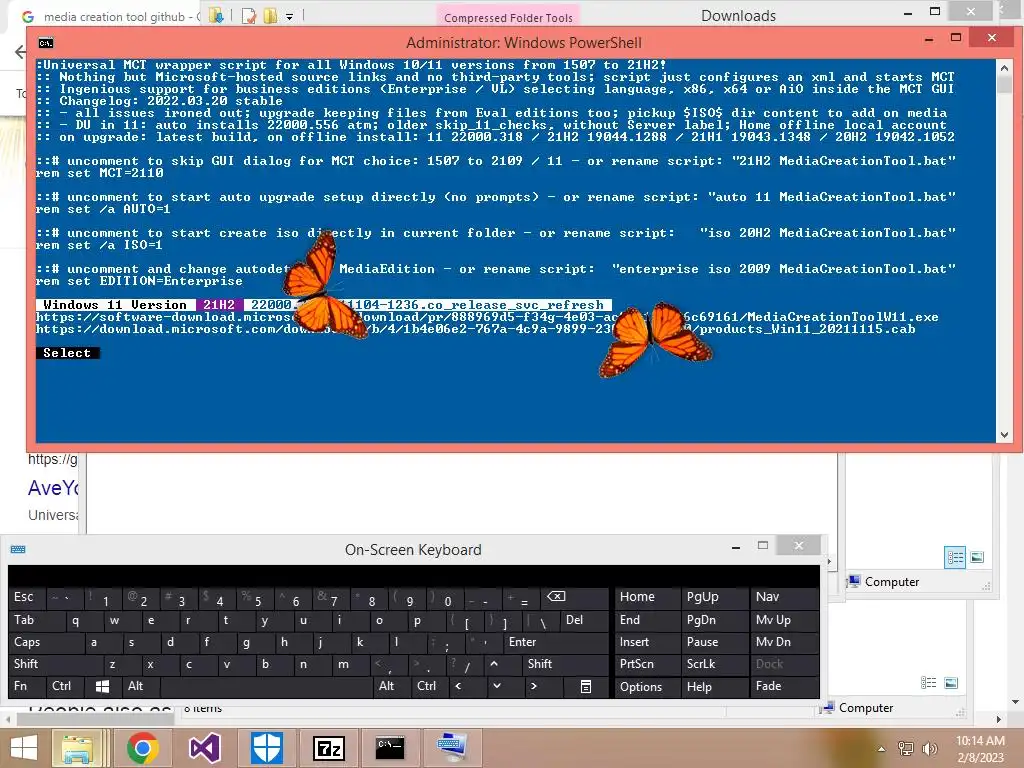Open the volume speaker tray icon

point(929,749)
